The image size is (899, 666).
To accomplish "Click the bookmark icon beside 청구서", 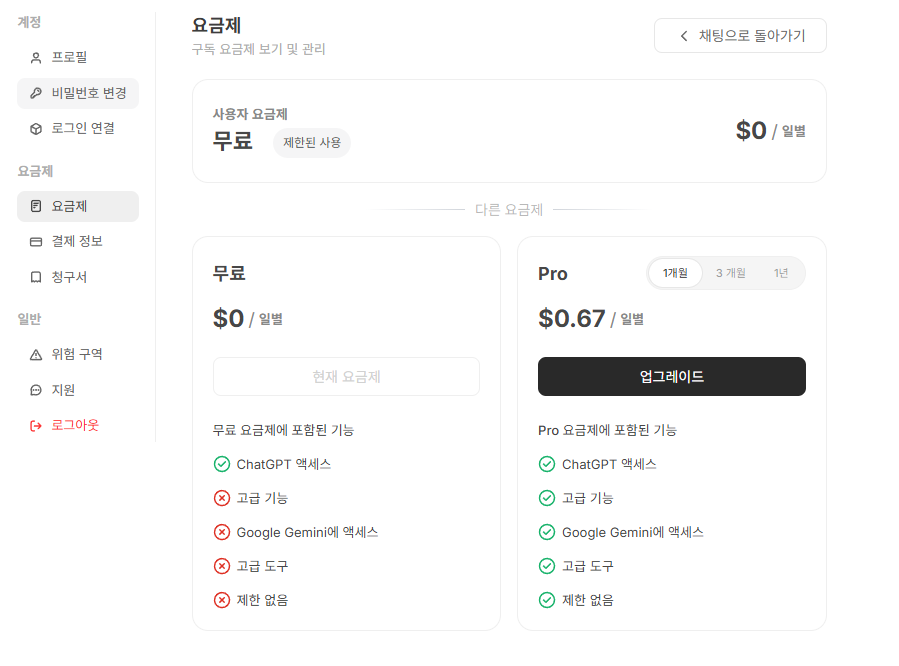I will 36,277.
